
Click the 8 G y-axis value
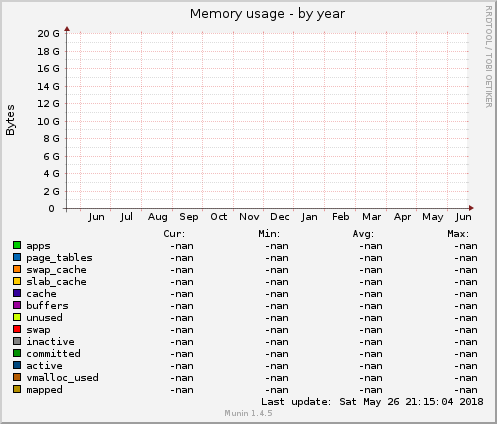tap(51, 139)
